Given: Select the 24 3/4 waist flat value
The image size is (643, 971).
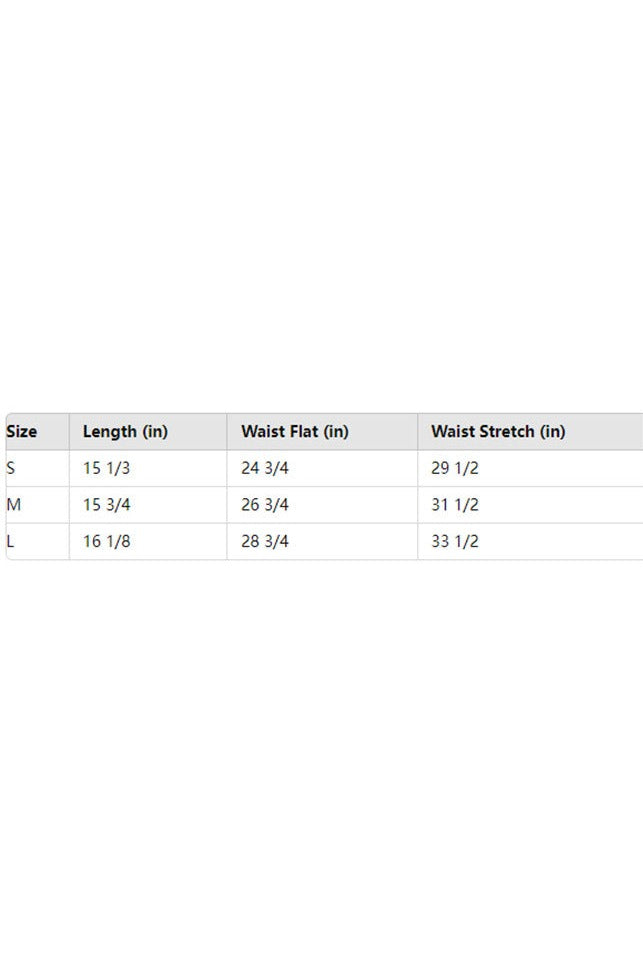Looking at the screenshot, I should point(265,468).
